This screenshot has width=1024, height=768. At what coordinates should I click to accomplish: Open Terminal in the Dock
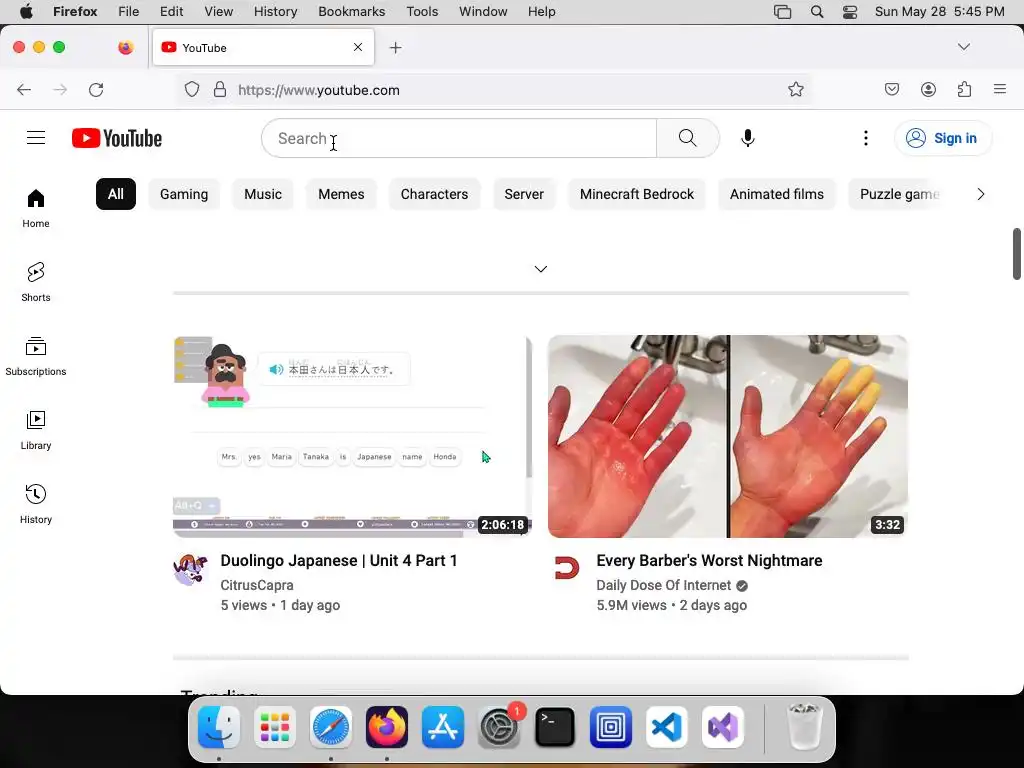(x=555, y=727)
